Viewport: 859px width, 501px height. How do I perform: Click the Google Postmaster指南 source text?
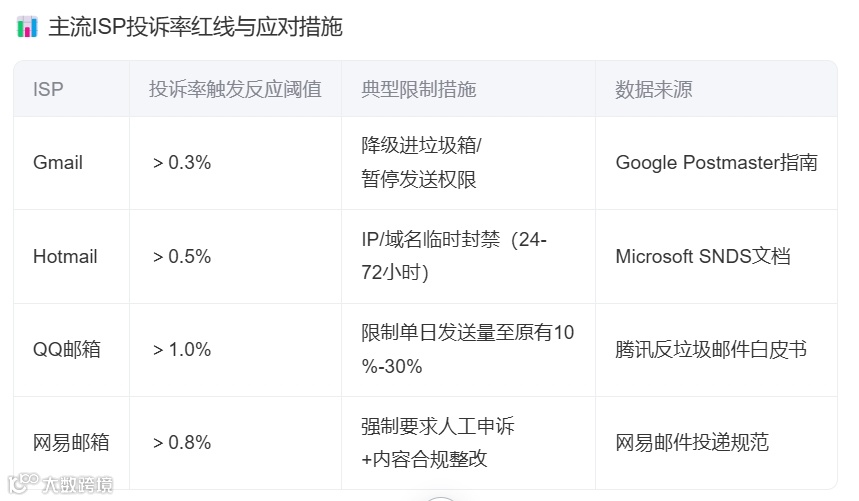click(717, 163)
